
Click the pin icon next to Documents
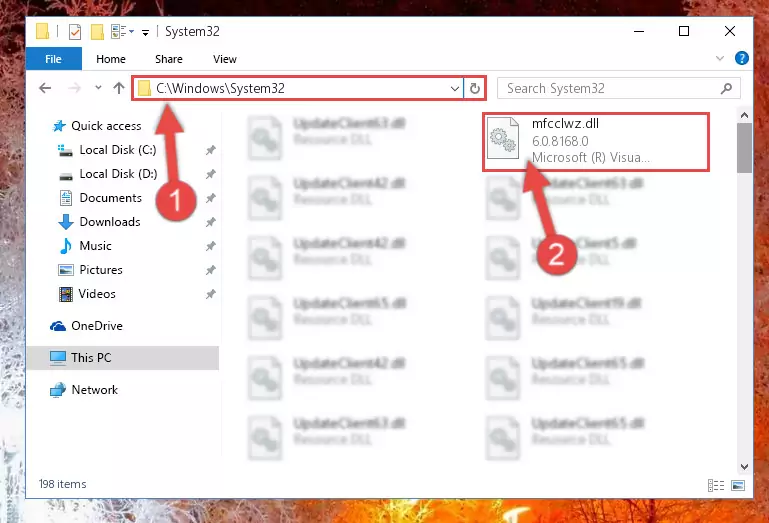[210, 198]
